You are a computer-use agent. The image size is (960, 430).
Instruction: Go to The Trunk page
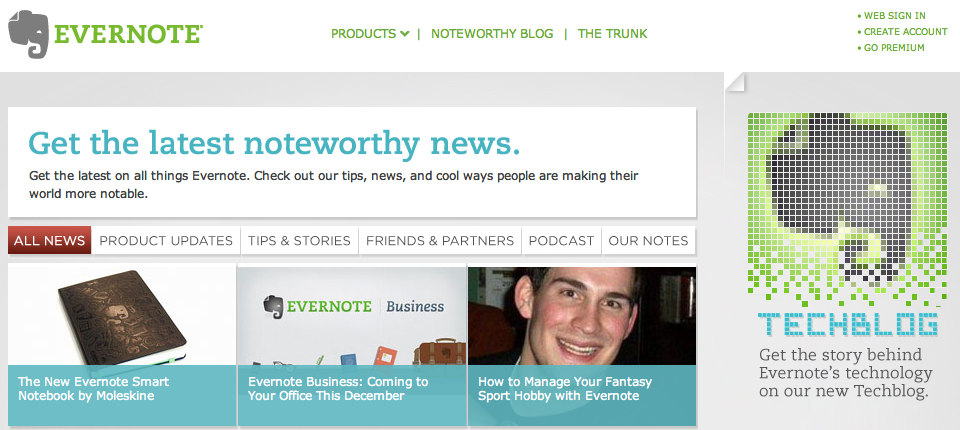click(612, 34)
